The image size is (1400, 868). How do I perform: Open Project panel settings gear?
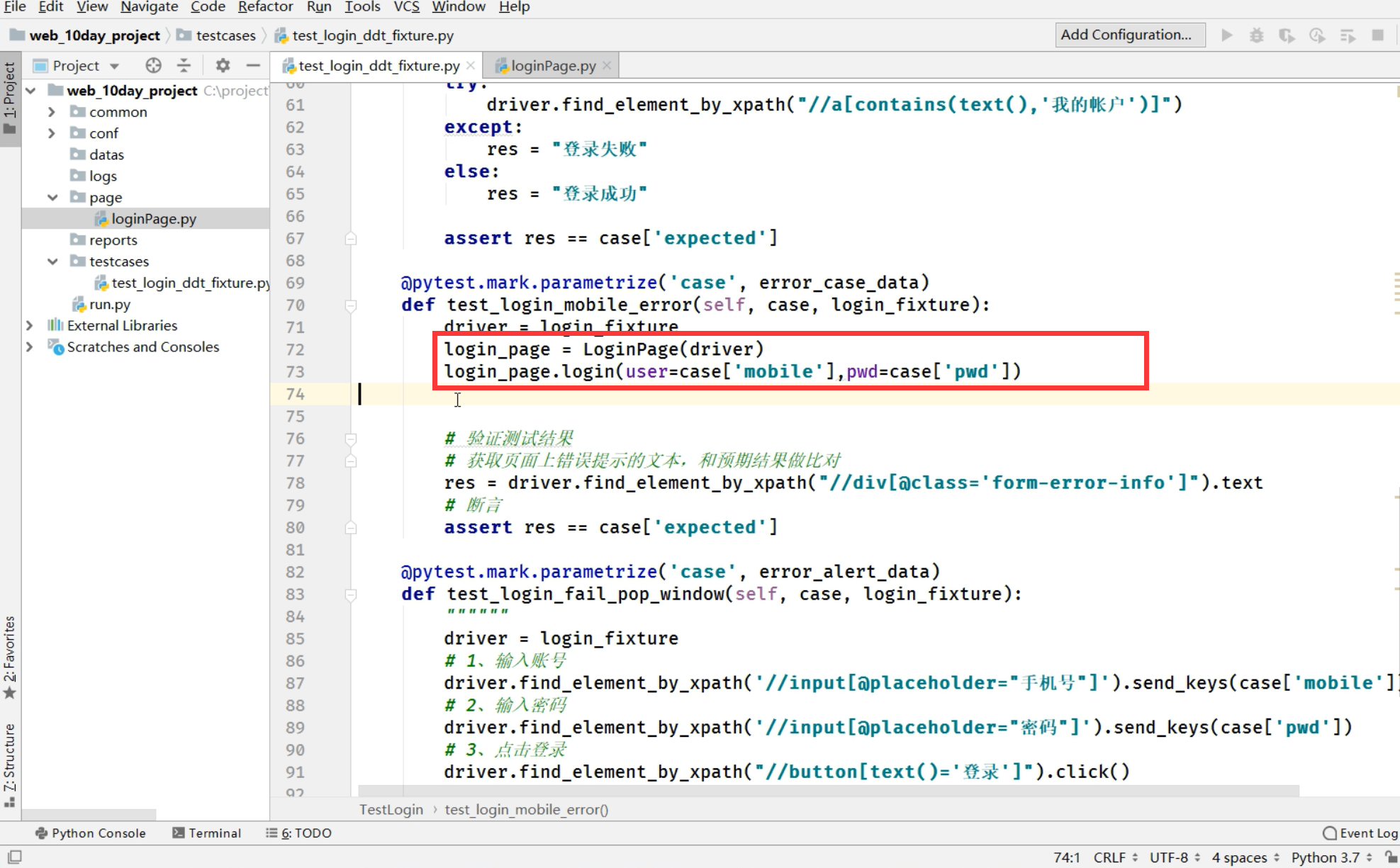tap(223, 65)
